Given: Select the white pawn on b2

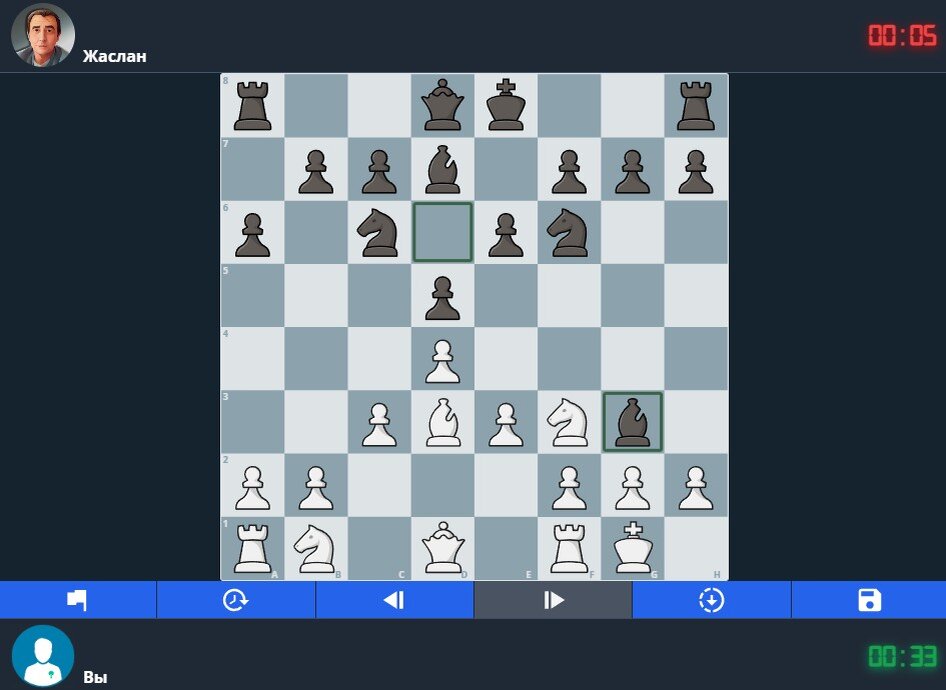Looking at the screenshot, I should click(x=316, y=487).
